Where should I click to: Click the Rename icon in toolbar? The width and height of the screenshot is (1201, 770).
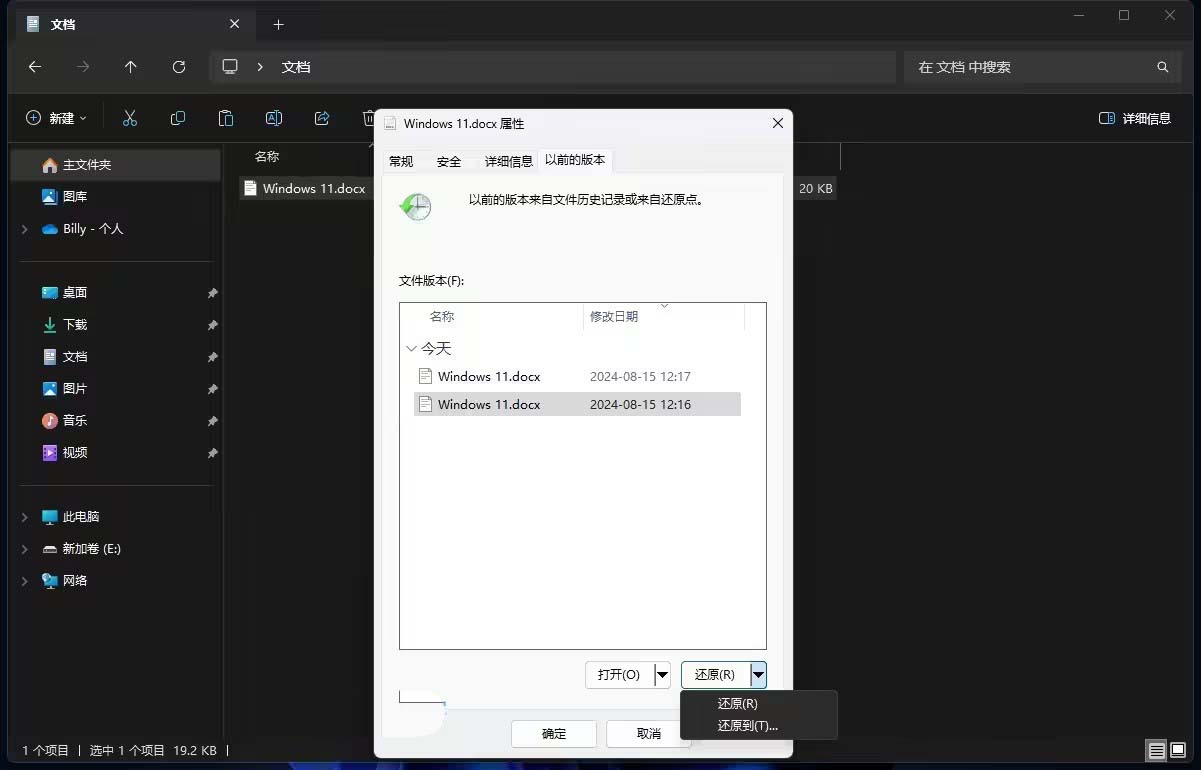tap(274, 118)
